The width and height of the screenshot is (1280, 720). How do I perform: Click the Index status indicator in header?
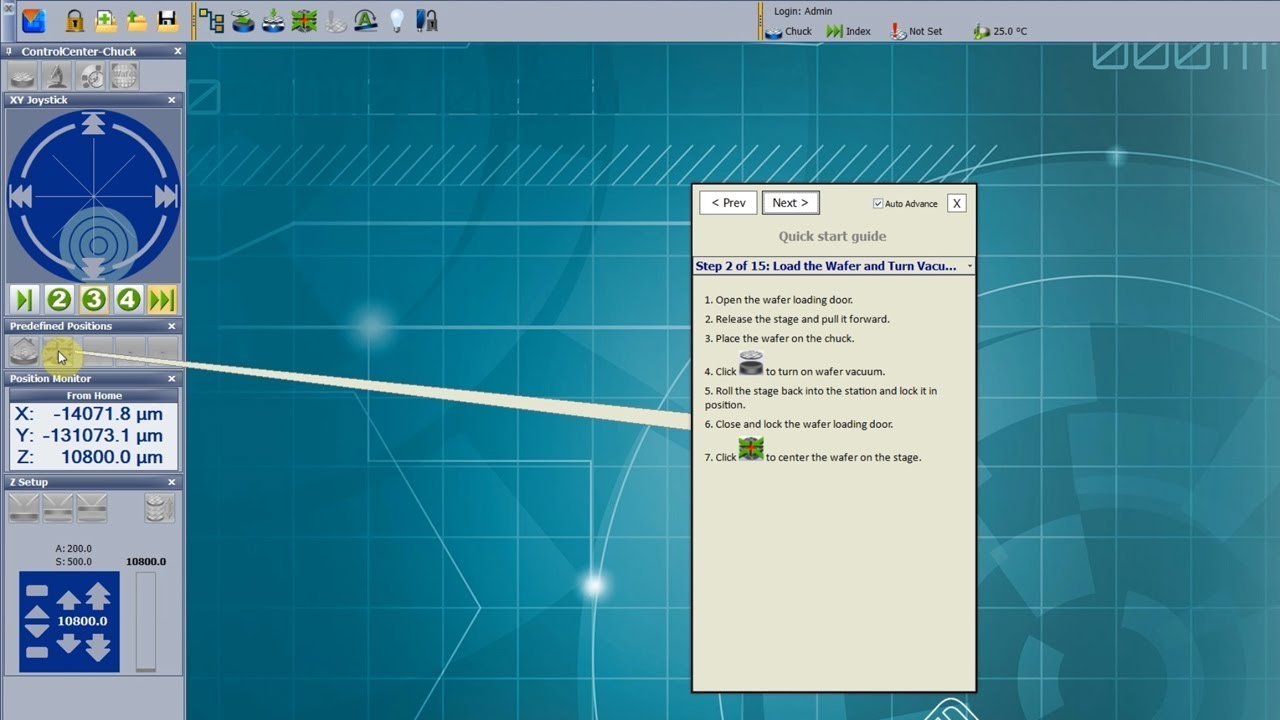click(848, 31)
